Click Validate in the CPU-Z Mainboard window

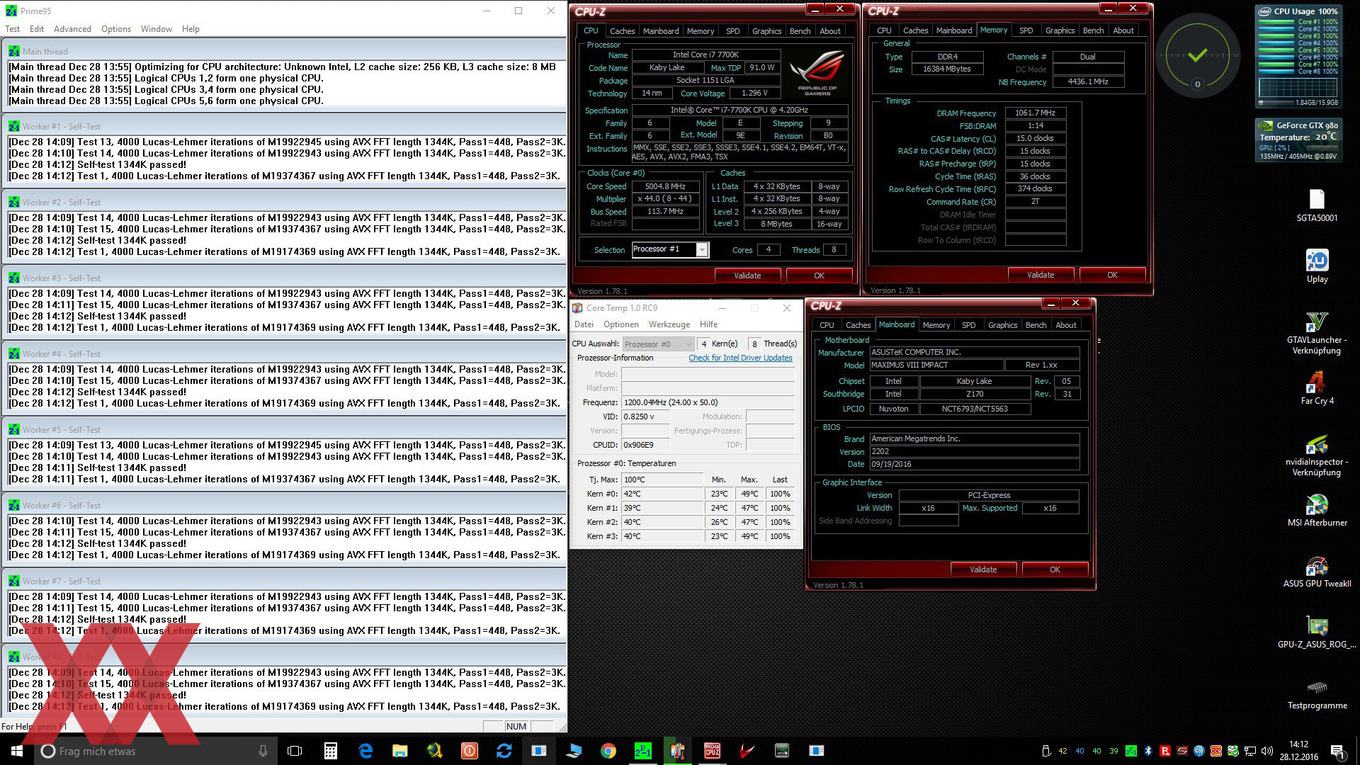(983, 570)
